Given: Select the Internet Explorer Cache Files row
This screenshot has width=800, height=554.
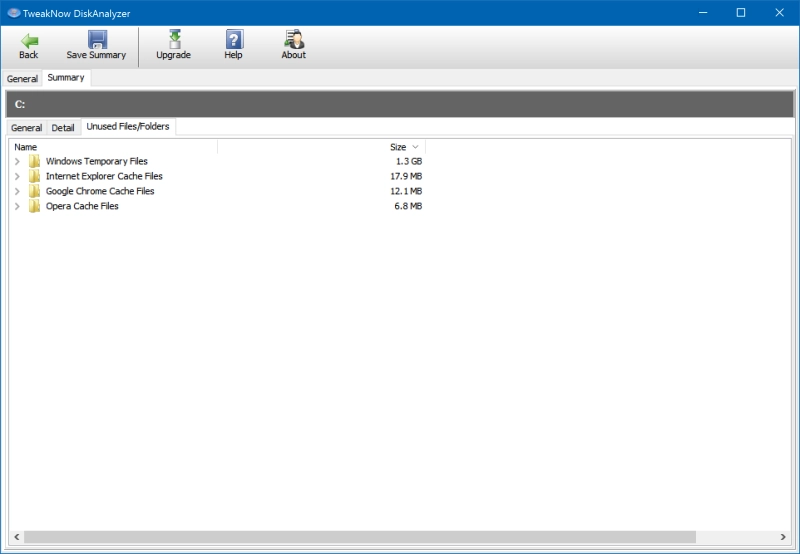Looking at the screenshot, I should click(x=218, y=176).
